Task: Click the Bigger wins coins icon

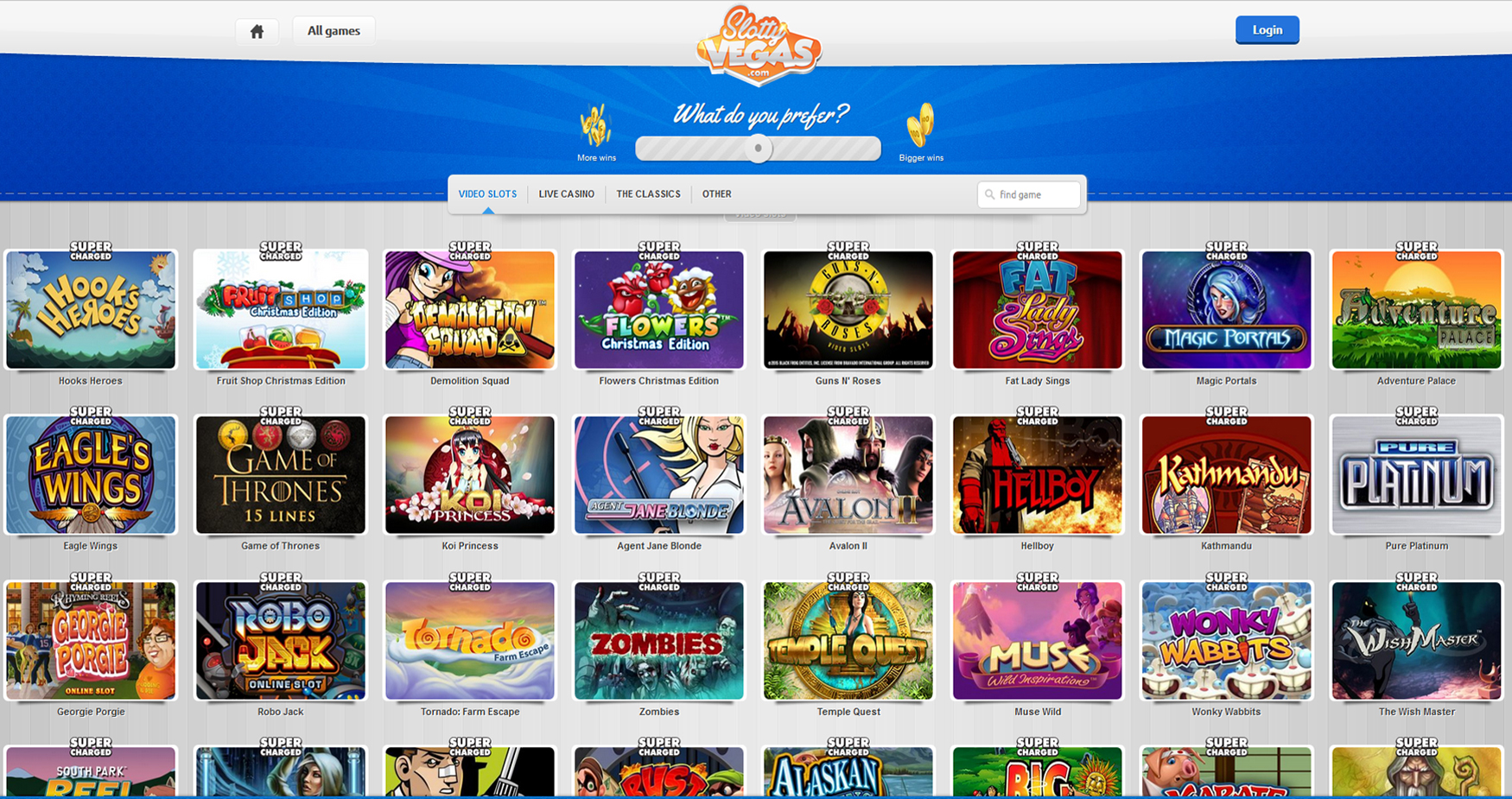Action: click(921, 125)
